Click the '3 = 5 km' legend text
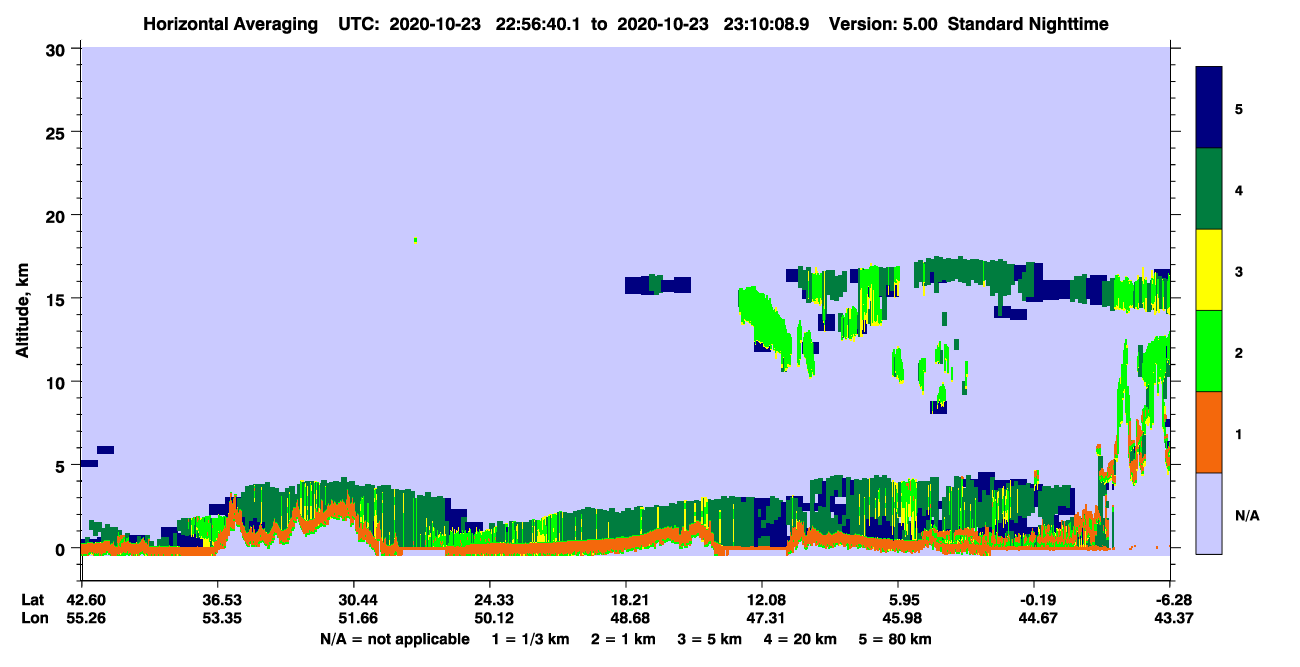The height and width of the screenshot is (667, 1300). [x=709, y=639]
